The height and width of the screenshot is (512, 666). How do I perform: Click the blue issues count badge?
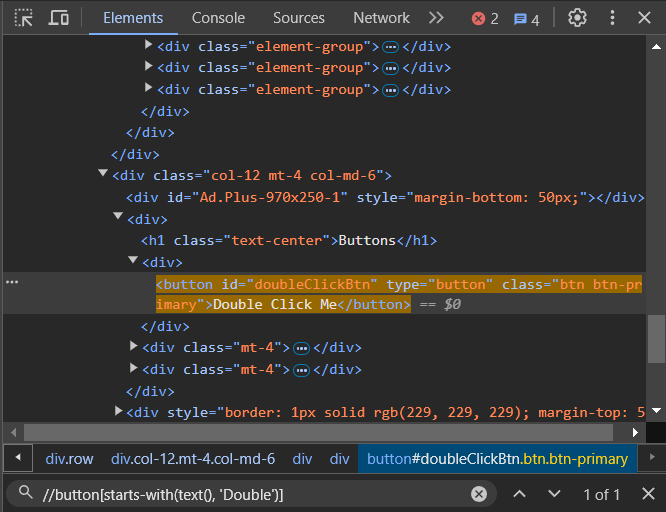[526, 18]
